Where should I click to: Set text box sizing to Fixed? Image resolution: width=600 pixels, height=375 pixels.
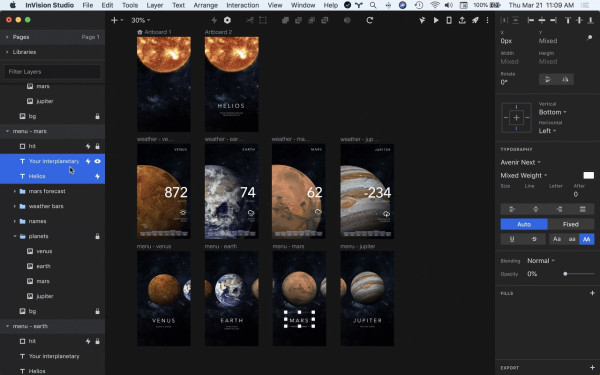[571, 224]
